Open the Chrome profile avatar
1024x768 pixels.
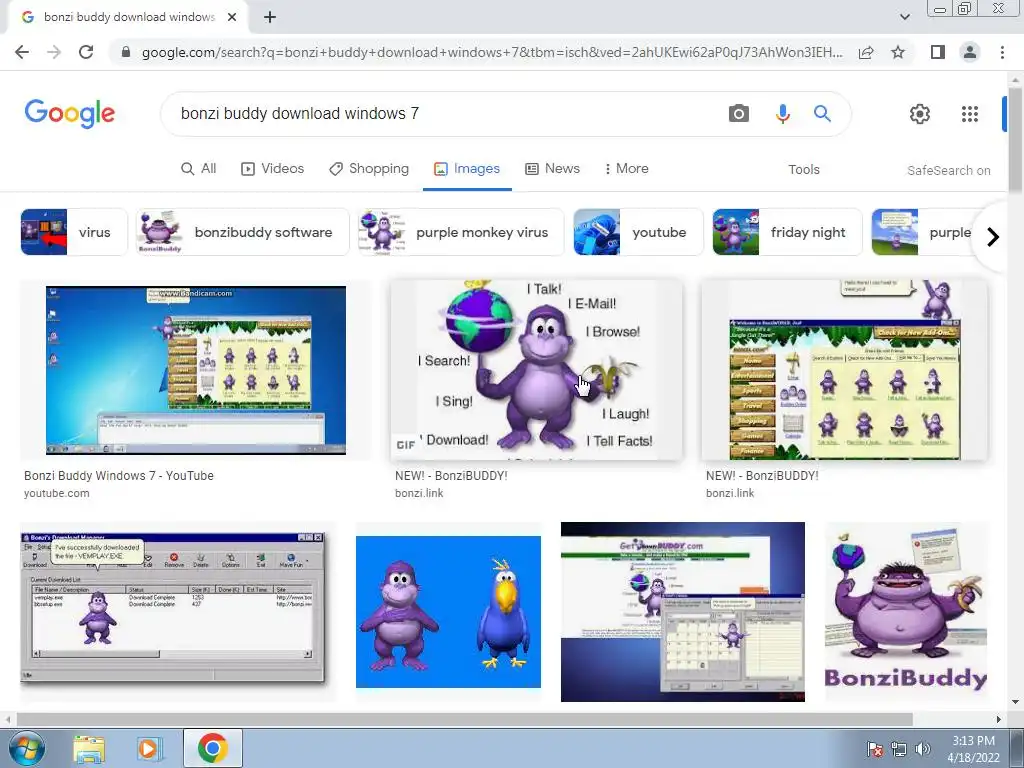point(970,52)
